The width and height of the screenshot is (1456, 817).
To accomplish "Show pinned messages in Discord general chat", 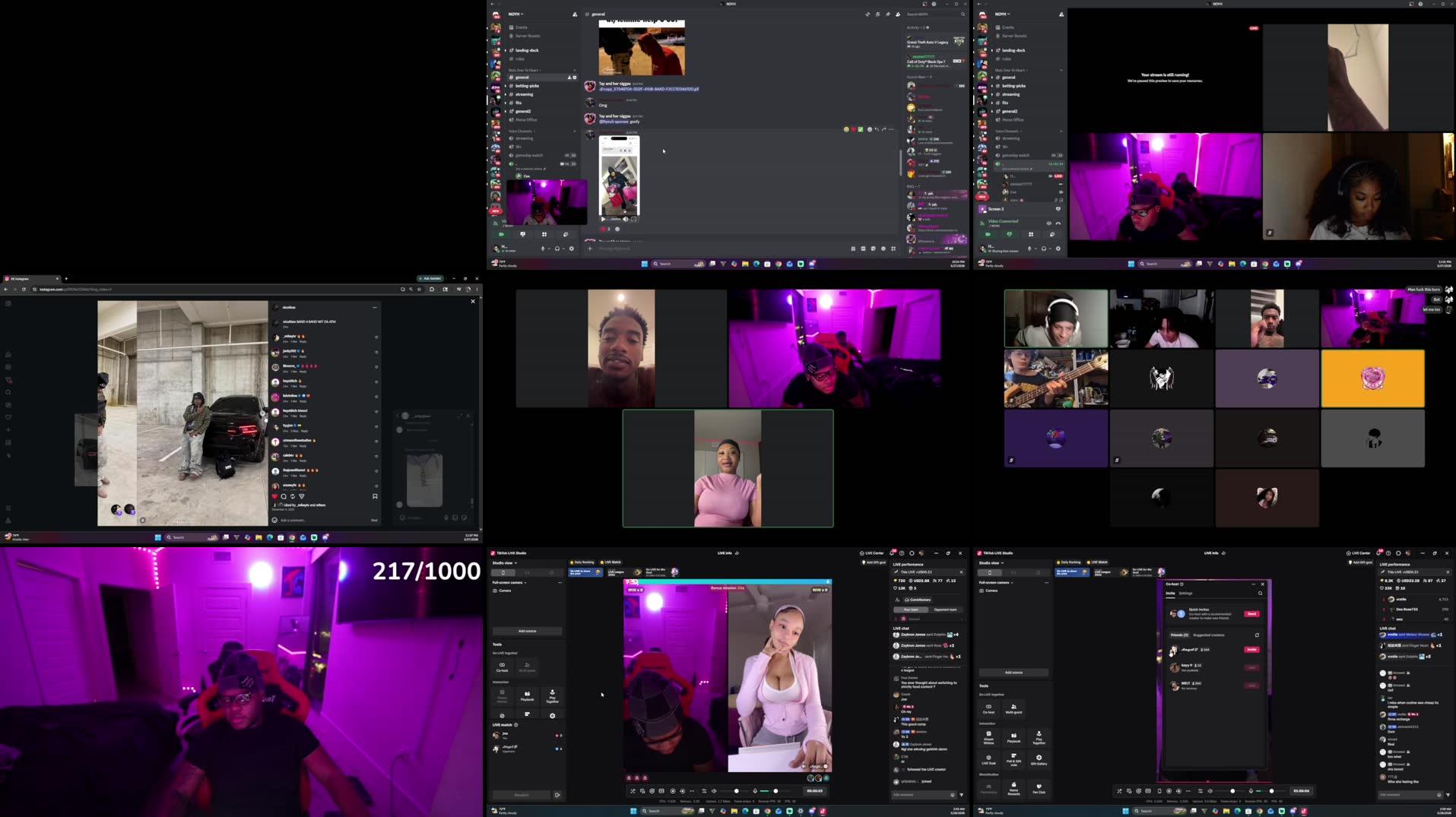I will click(887, 14).
